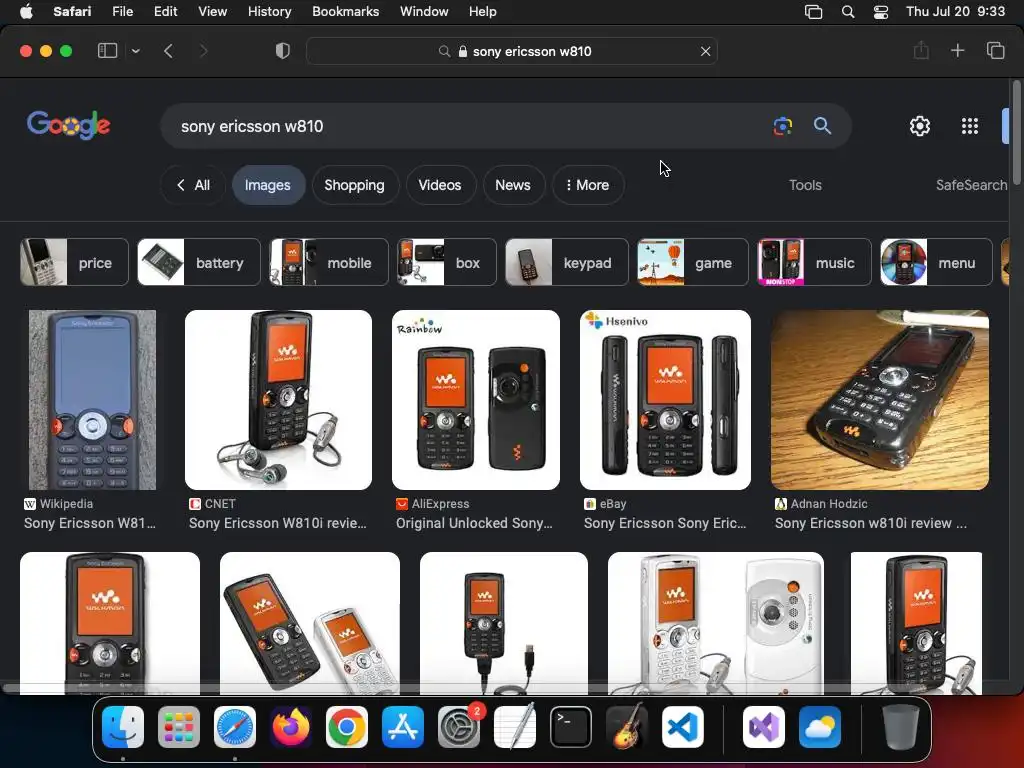Open the History menu in menu bar

269,11
